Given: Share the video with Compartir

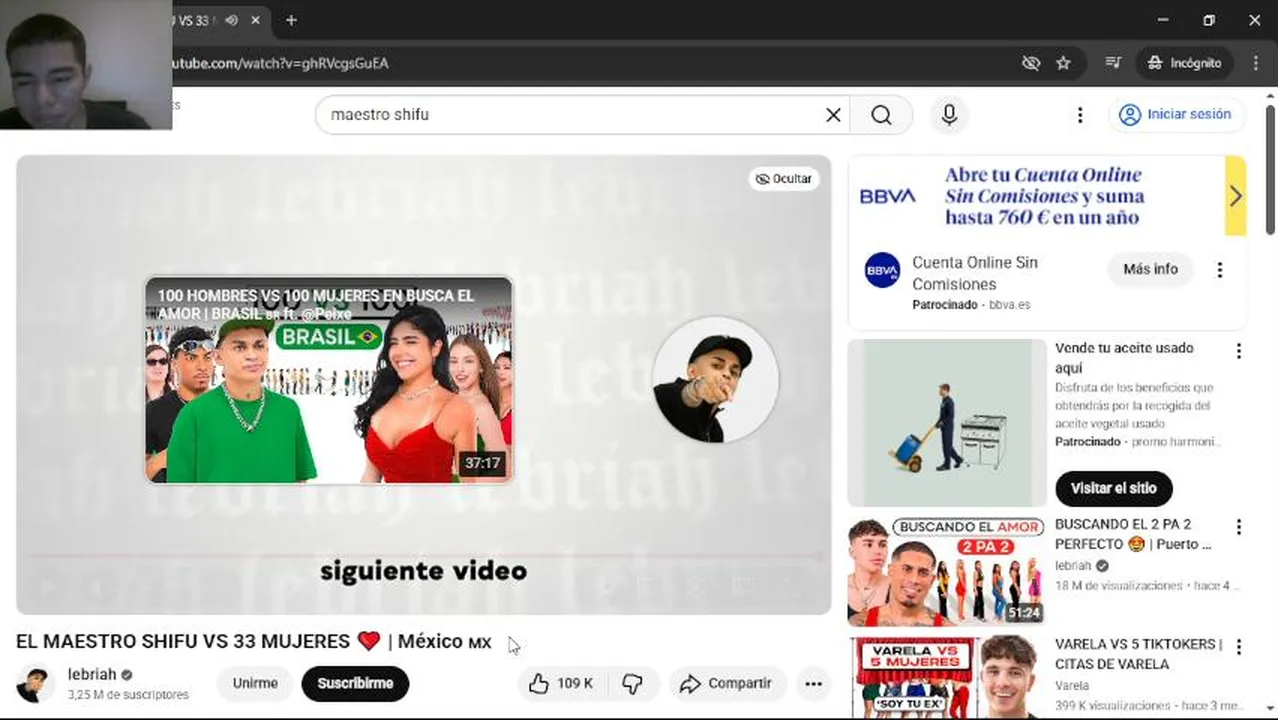Looking at the screenshot, I should pos(726,684).
